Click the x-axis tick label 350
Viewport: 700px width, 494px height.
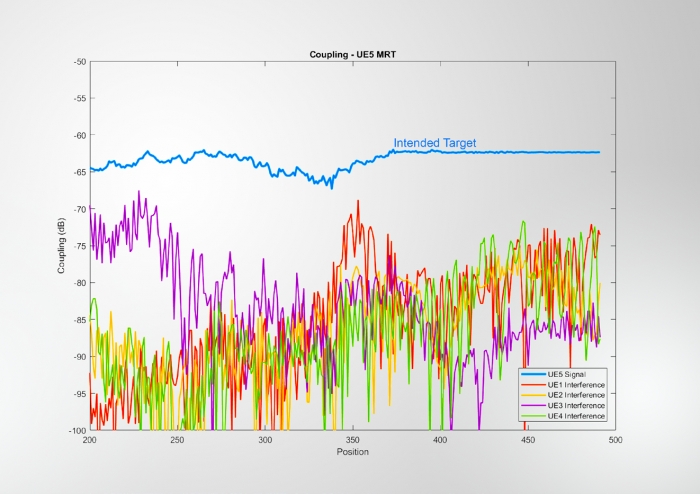pos(353,440)
